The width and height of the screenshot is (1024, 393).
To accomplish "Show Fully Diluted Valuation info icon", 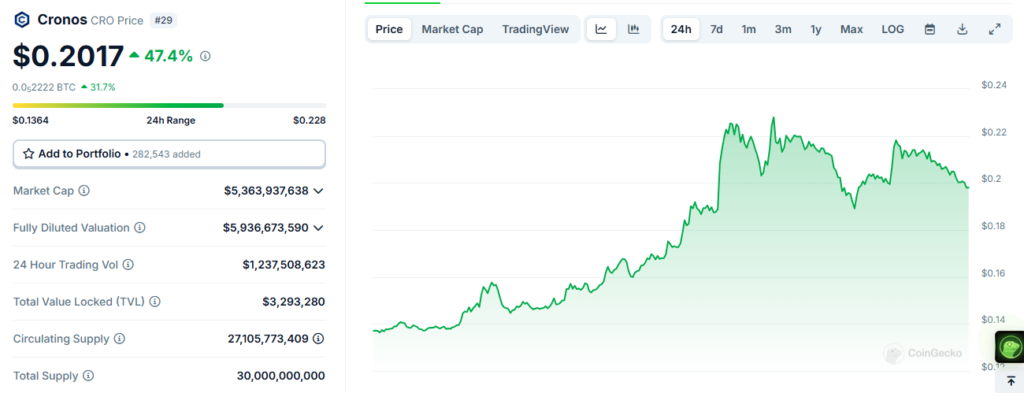I will click(x=140, y=228).
